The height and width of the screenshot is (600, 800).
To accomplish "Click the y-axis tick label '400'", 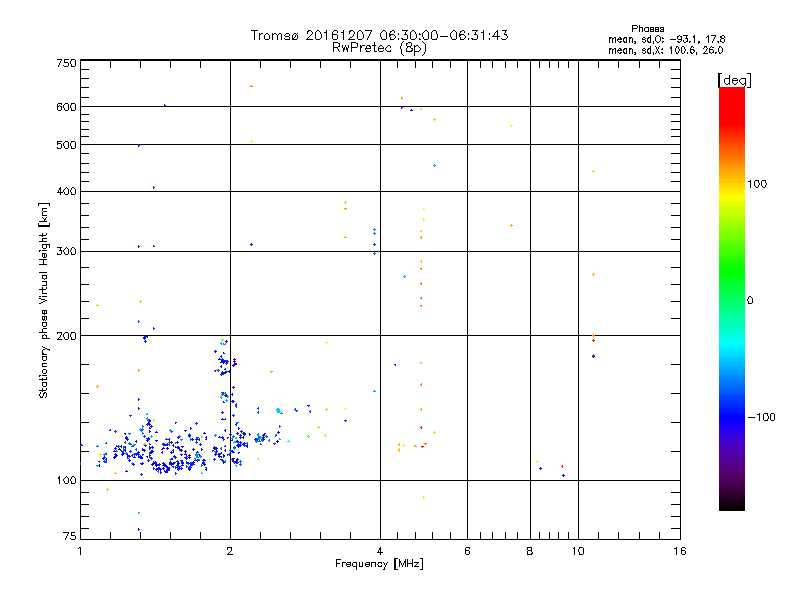I will click(x=67, y=191).
